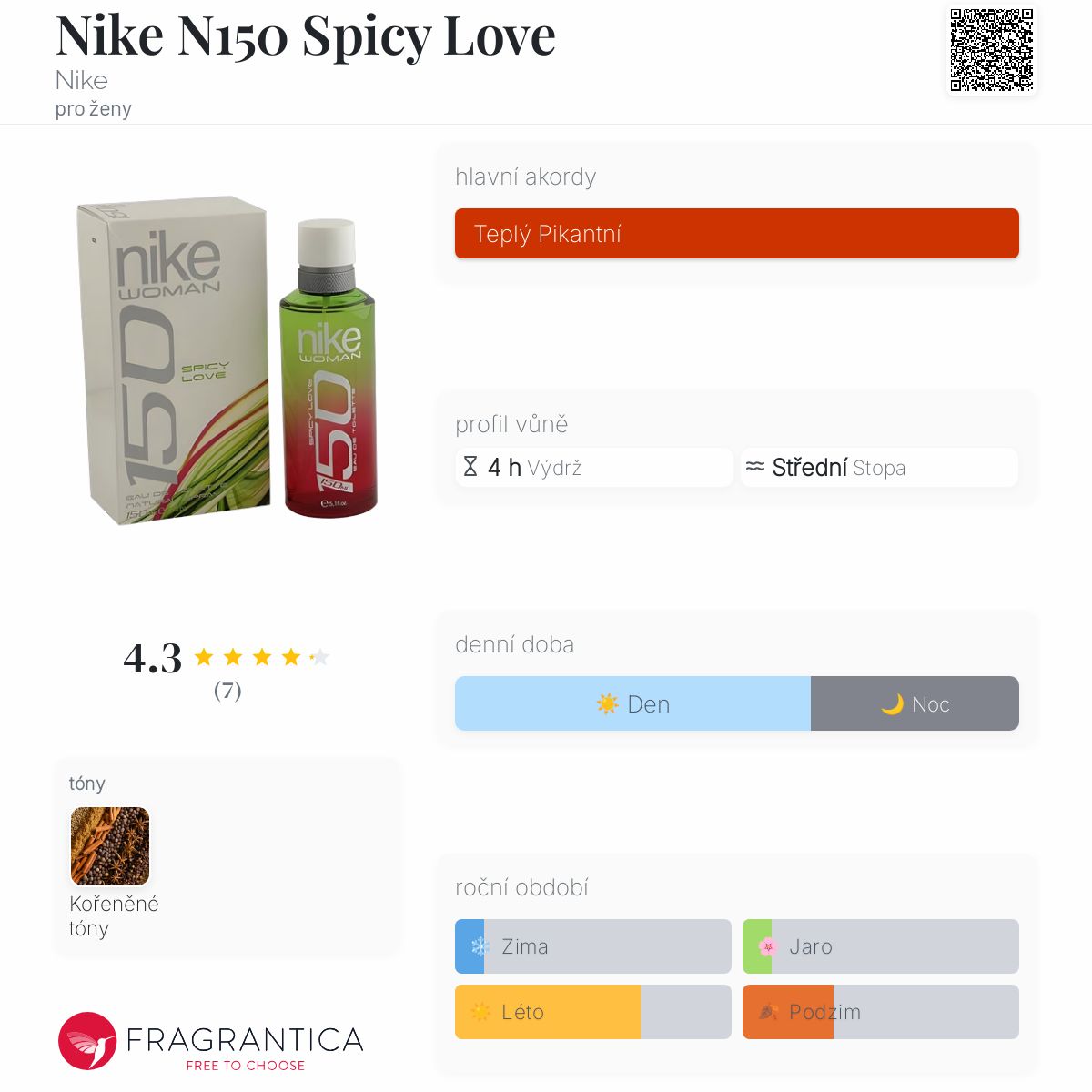Click the leaf icon for Podzim
This screenshot has height=1092, width=1092.
coord(768,1012)
